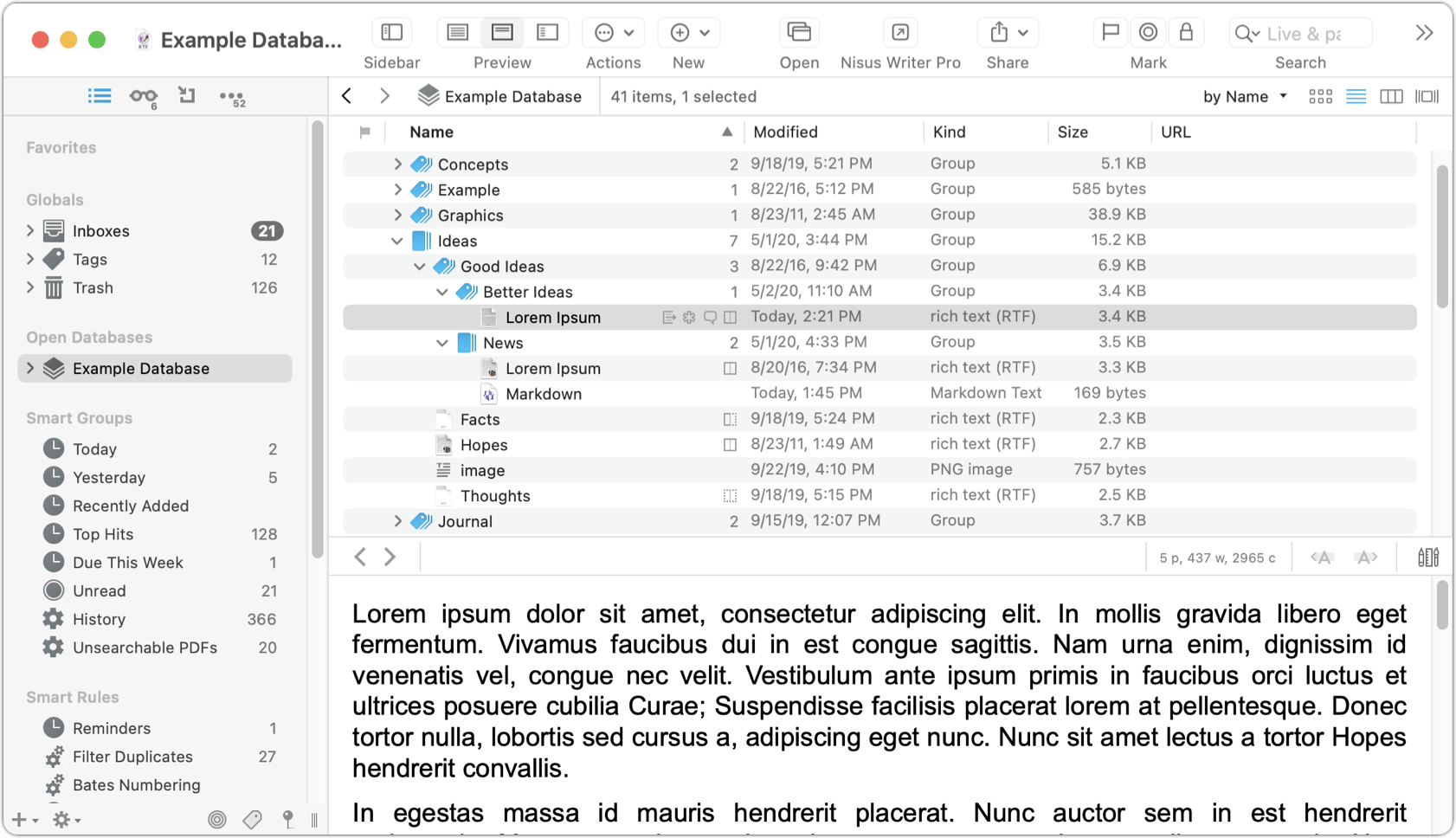Image resolution: width=1456 pixels, height=838 pixels.
Task: Sort by the Kind column header
Action: click(985, 132)
